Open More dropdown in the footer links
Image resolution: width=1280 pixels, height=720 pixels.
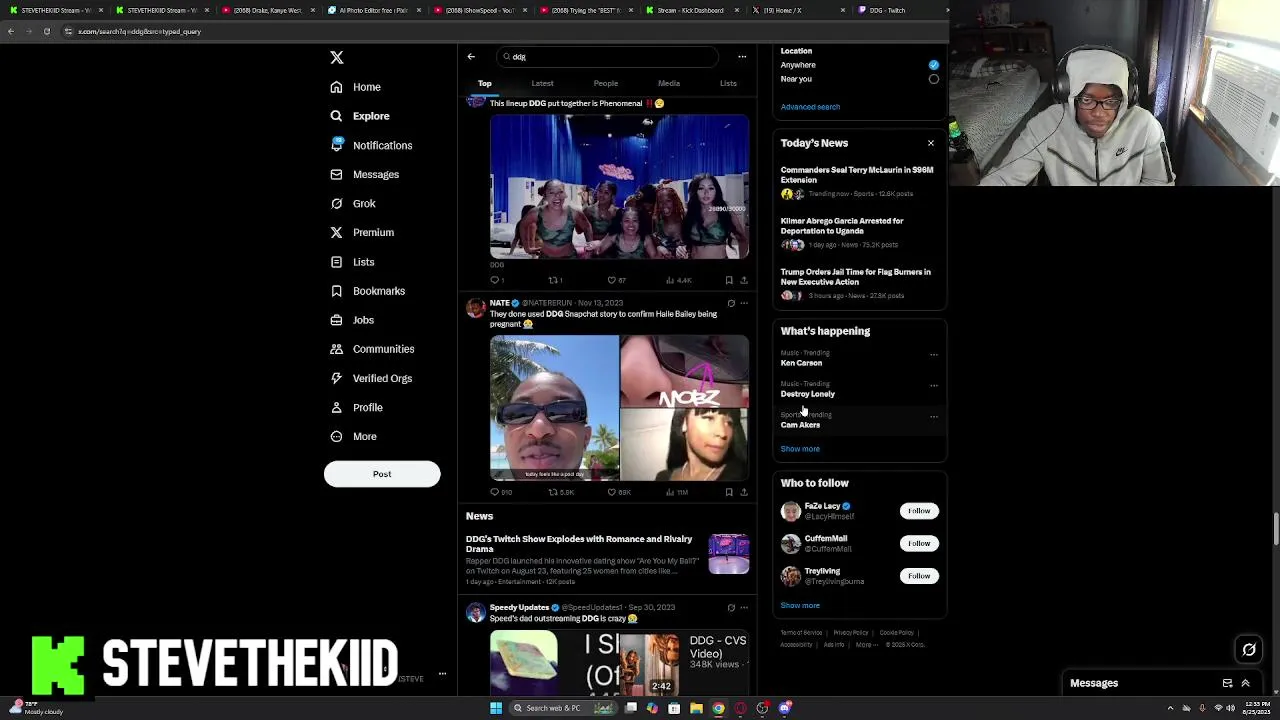point(867,645)
